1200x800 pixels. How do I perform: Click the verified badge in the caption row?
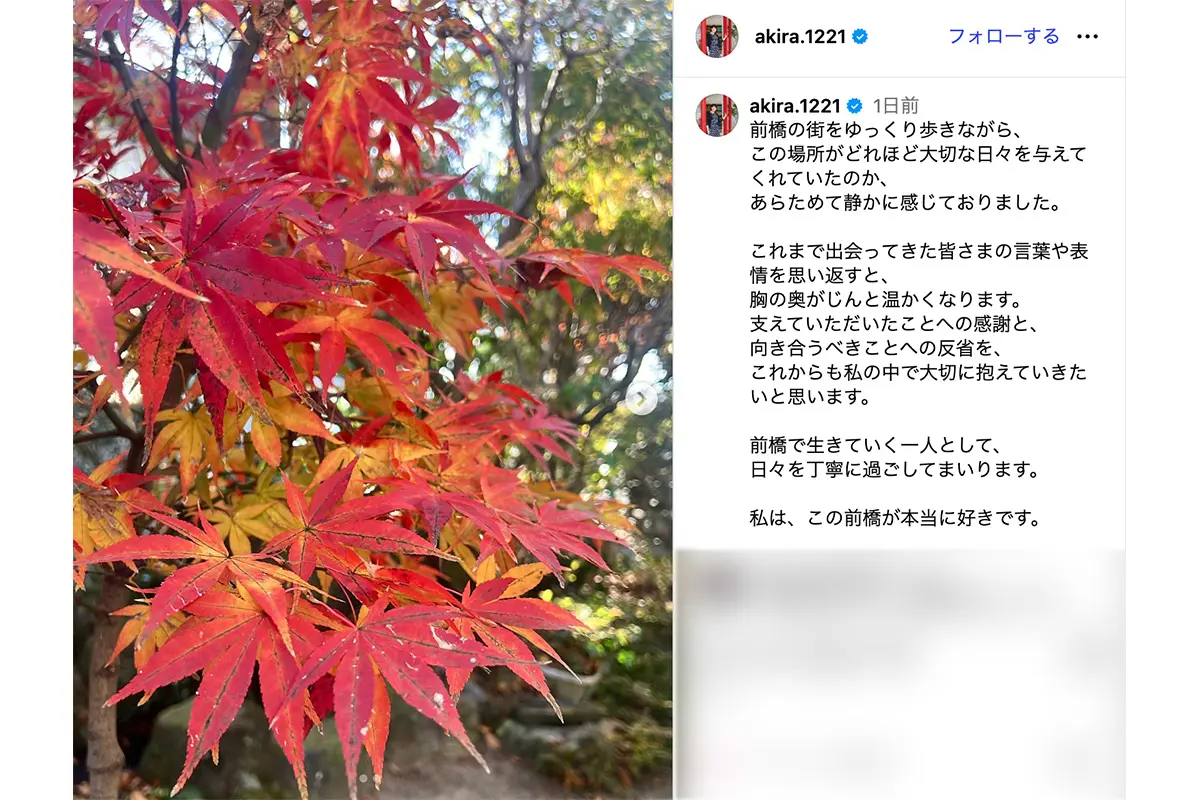pos(855,106)
